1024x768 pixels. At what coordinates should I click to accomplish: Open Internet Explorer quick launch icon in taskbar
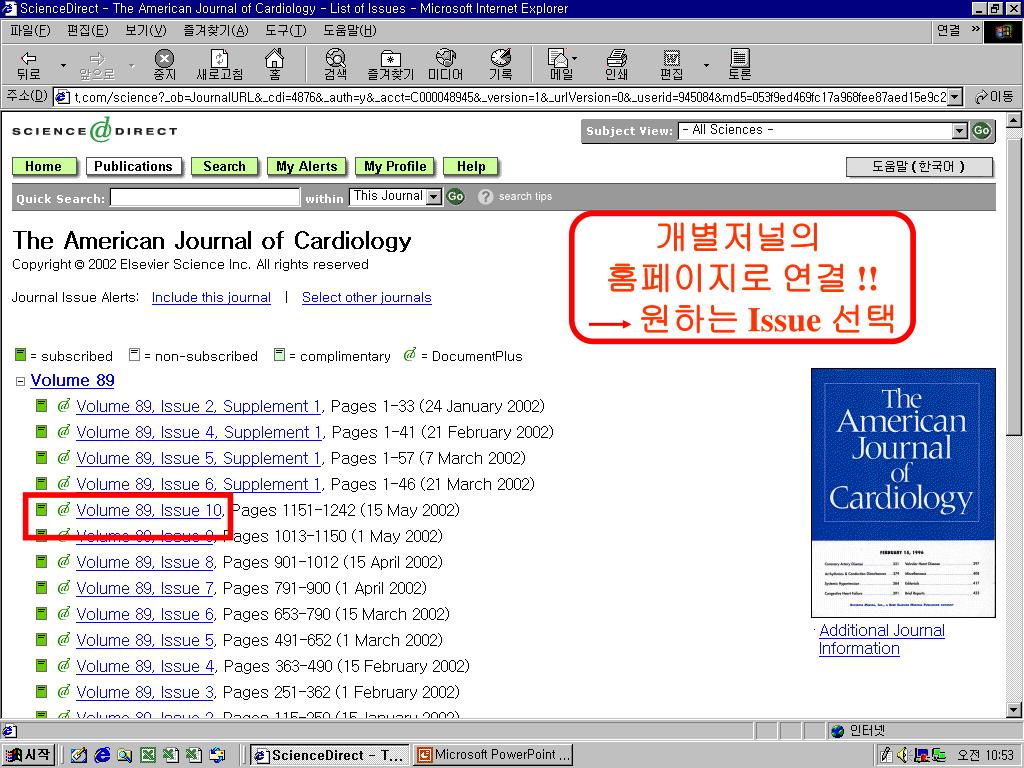[x=103, y=755]
